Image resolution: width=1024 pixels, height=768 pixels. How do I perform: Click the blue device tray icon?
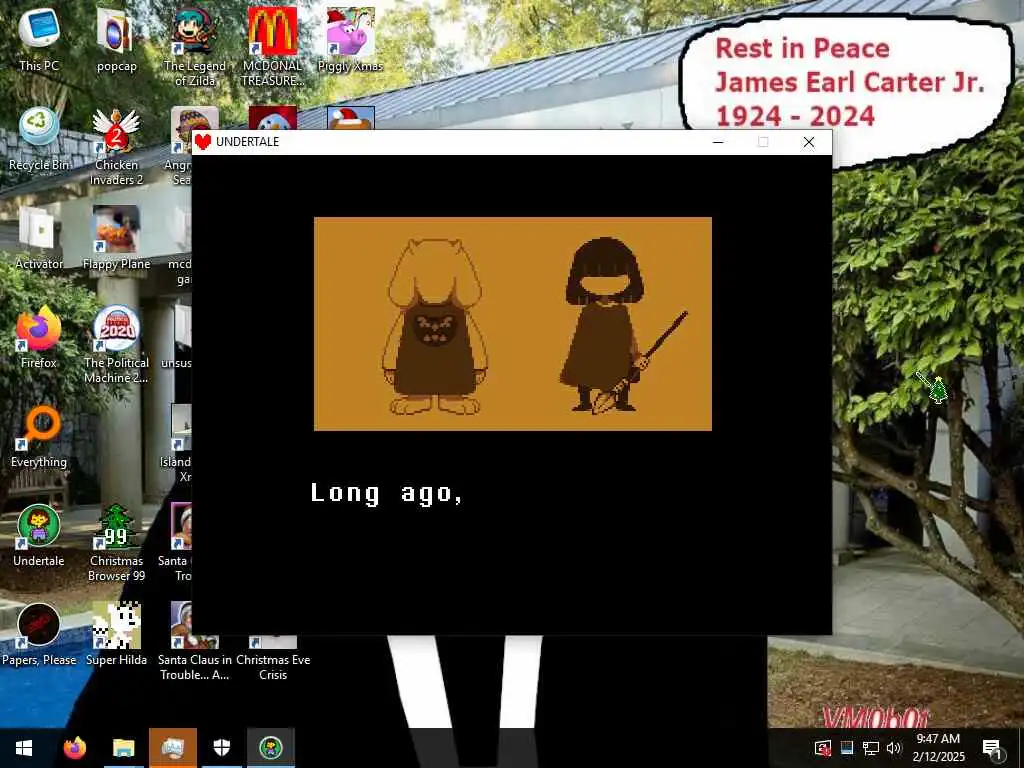coord(846,748)
